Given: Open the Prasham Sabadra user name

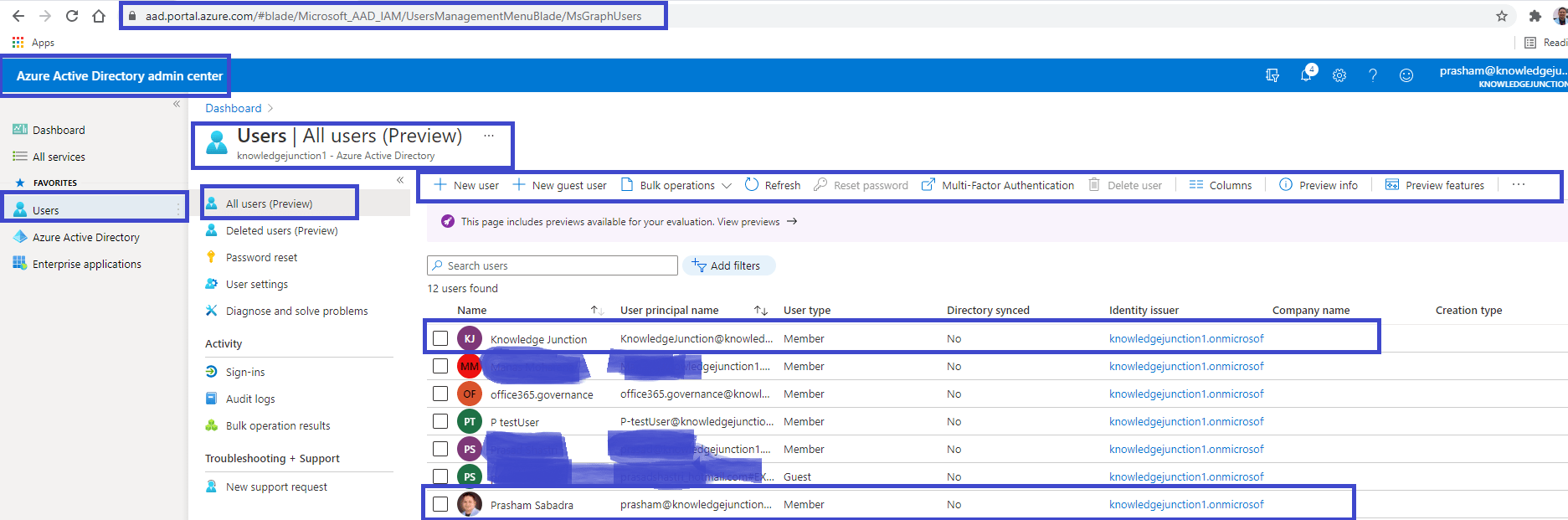Looking at the screenshot, I should coord(532,505).
